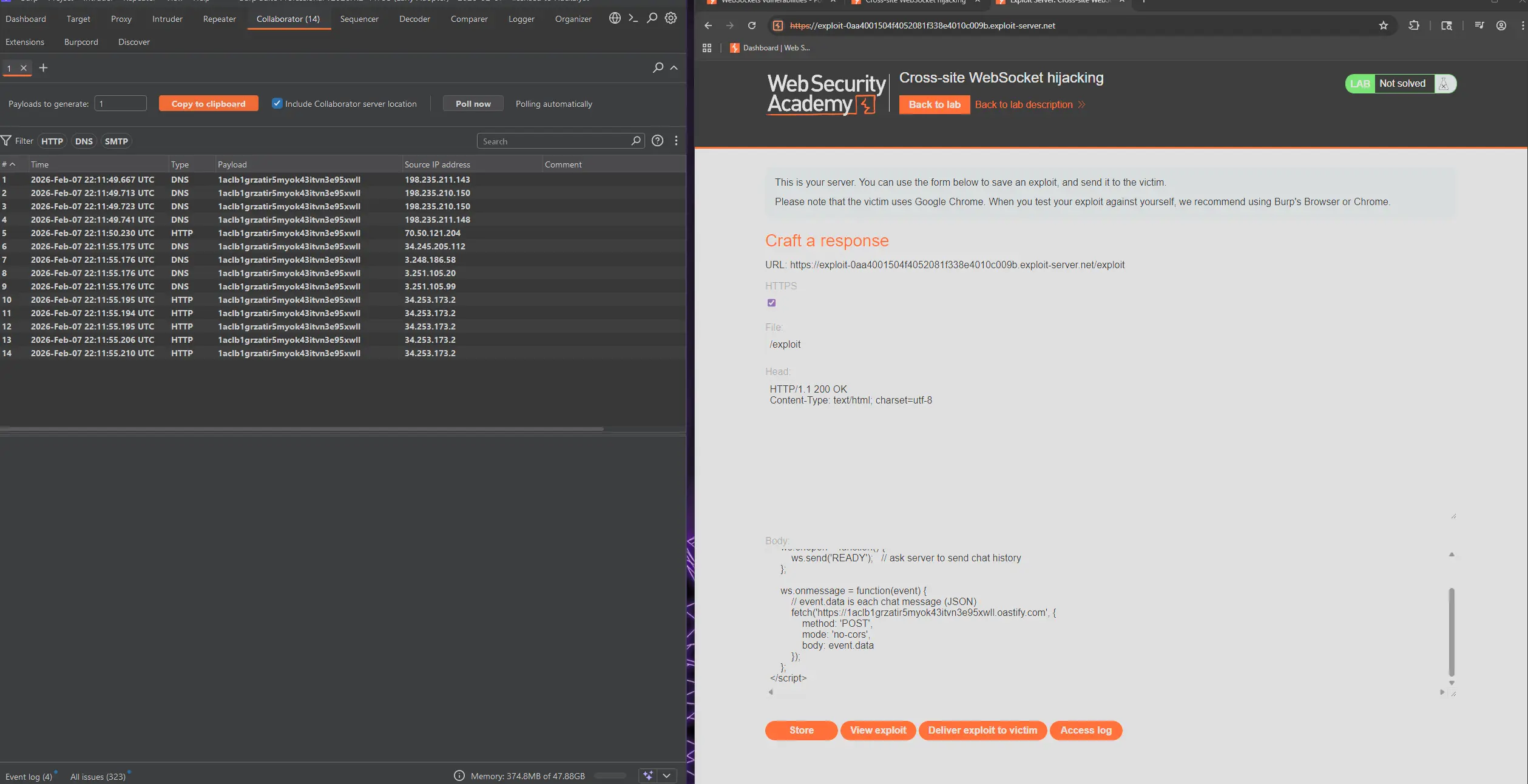The height and width of the screenshot is (784, 1528).
Task: Expand the bottom-right status bar dropdown arrow
Action: point(666,776)
